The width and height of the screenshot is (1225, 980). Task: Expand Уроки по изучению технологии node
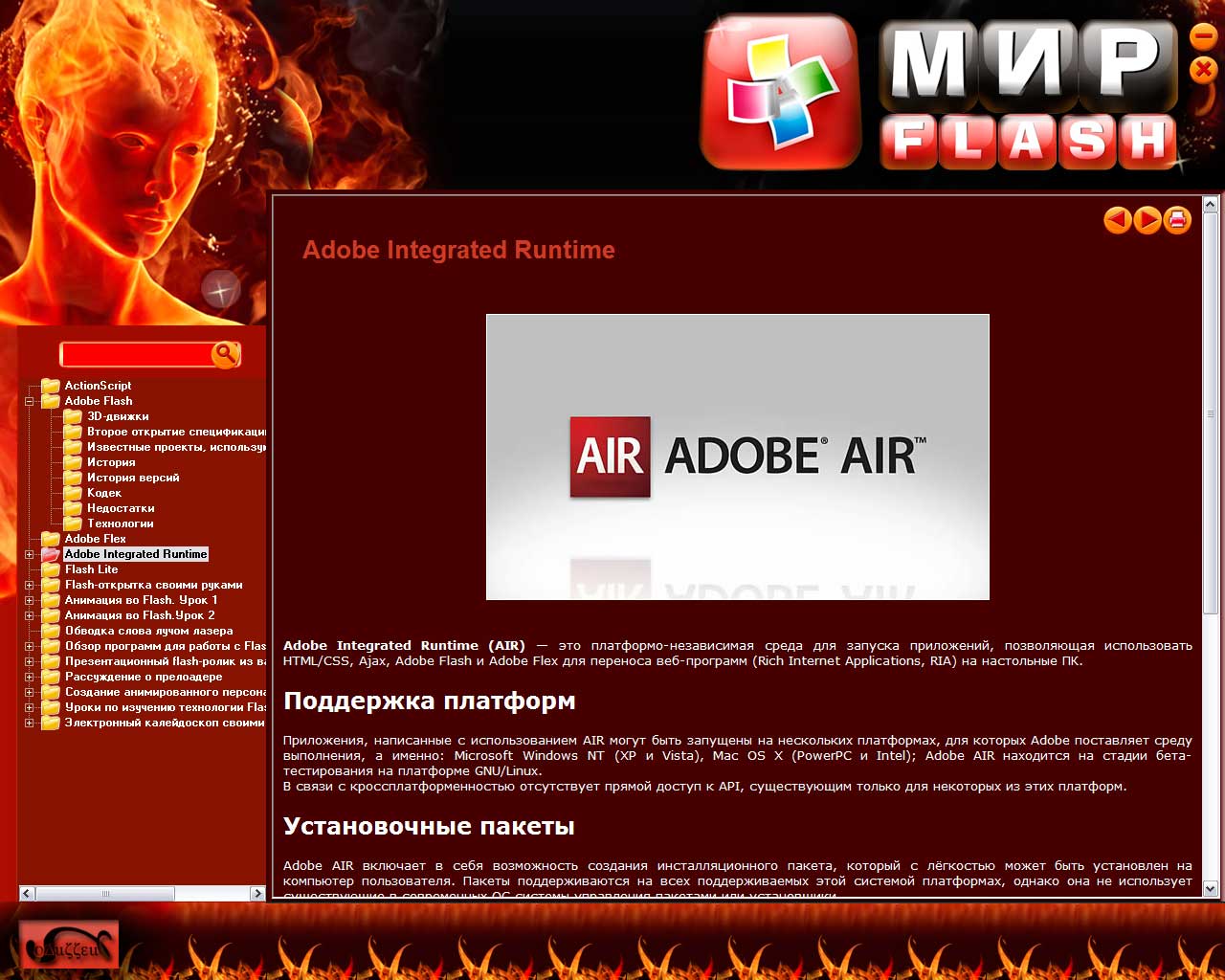coord(30,707)
